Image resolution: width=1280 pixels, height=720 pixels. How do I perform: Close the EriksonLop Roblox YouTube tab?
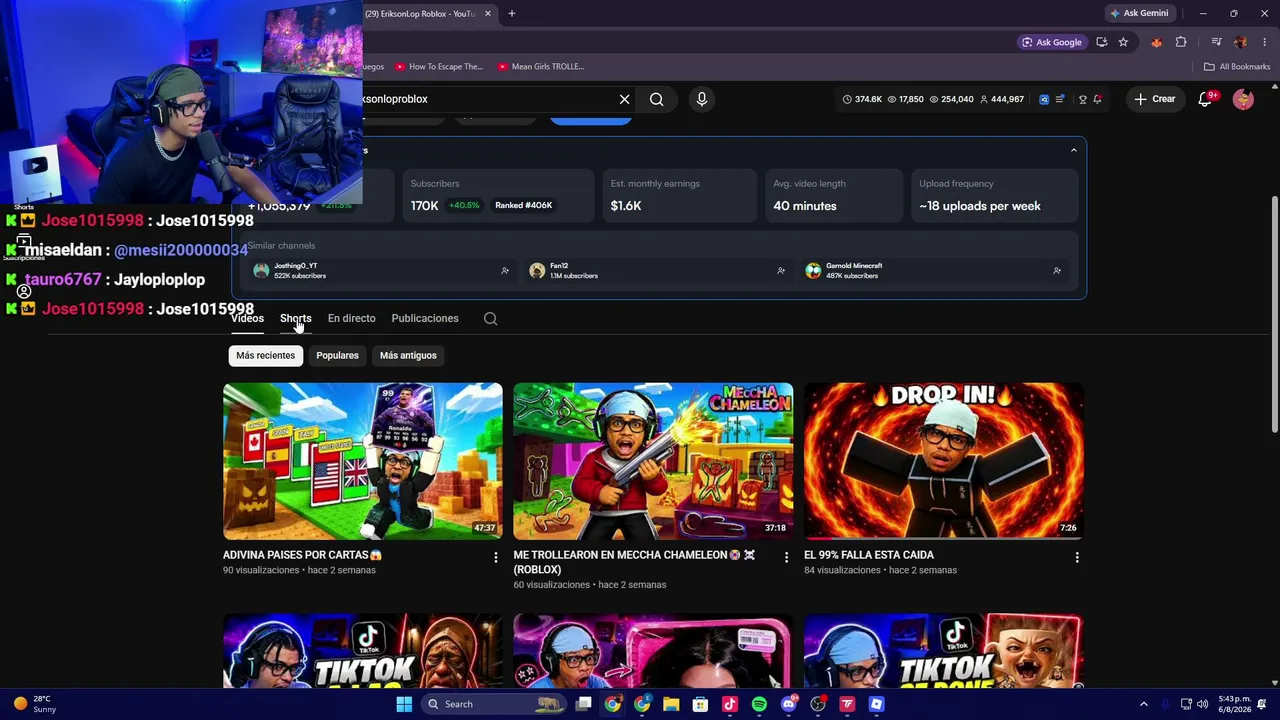pyautogui.click(x=488, y=13)
